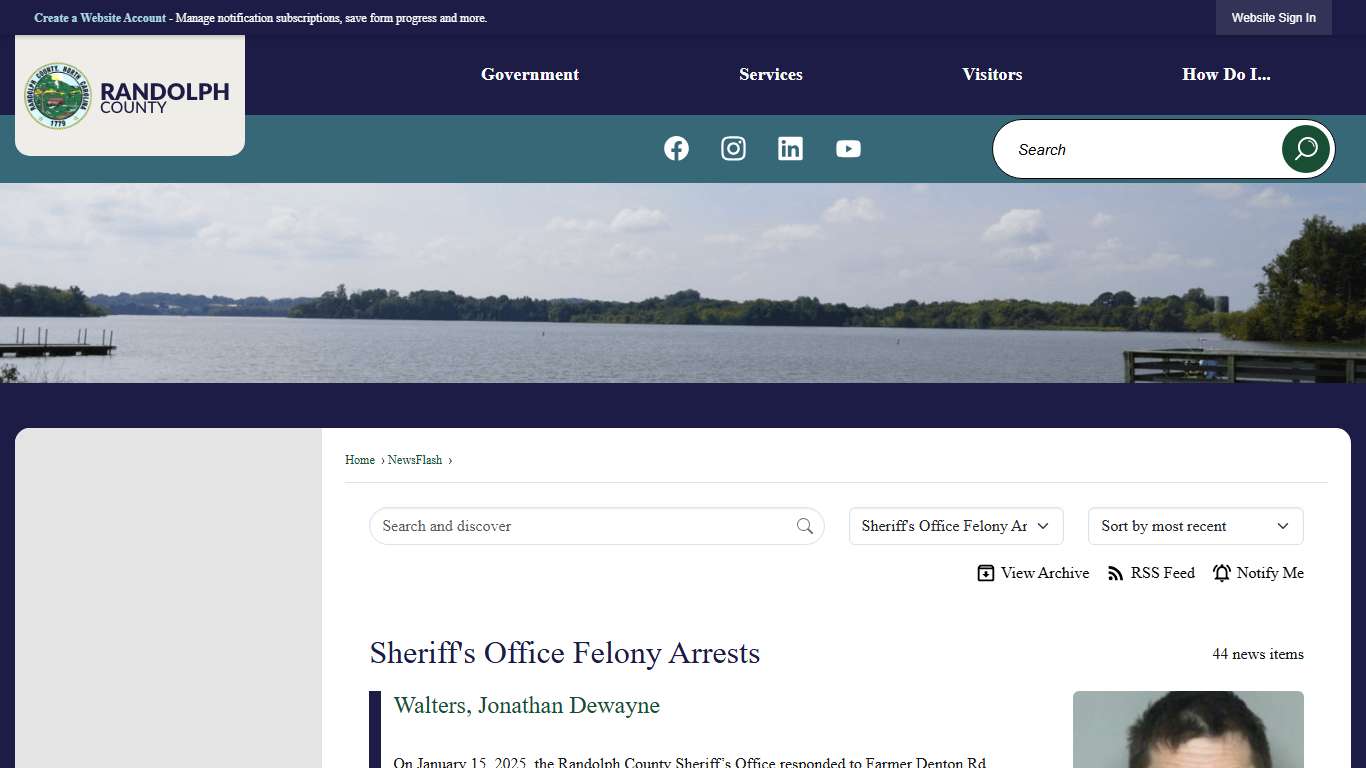Expand the Sheriff's Office Felony category dropdown
This screenshot has width=1366, height=768.
[x=955, y=526]
